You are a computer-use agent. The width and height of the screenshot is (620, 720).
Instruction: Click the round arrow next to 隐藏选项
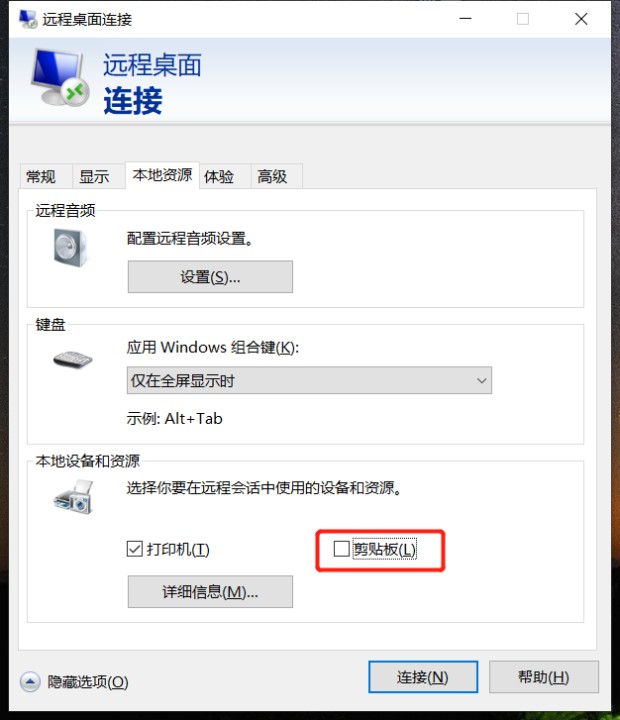(x=30, y=681)
